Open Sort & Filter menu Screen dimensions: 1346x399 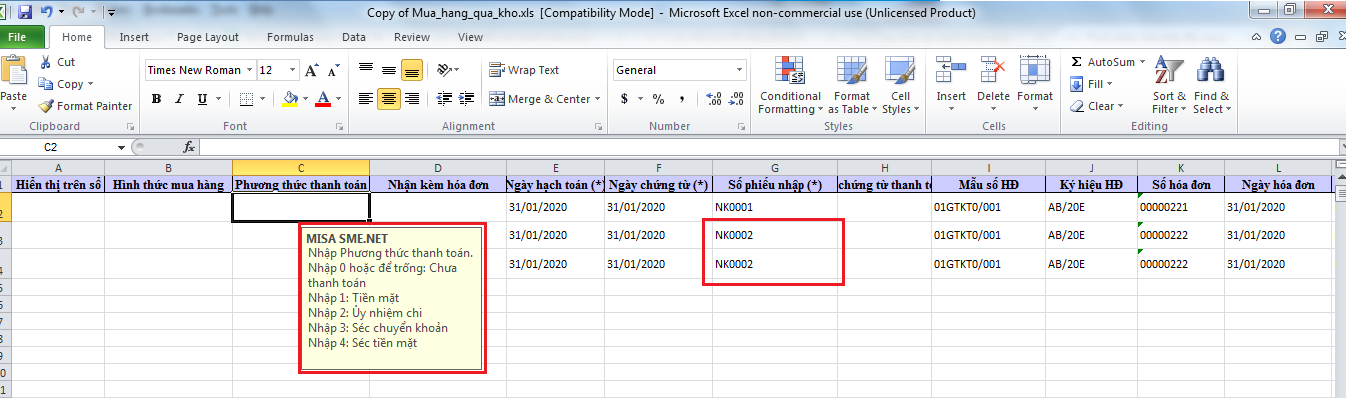pyautogui.click(x=1168, y=86)
